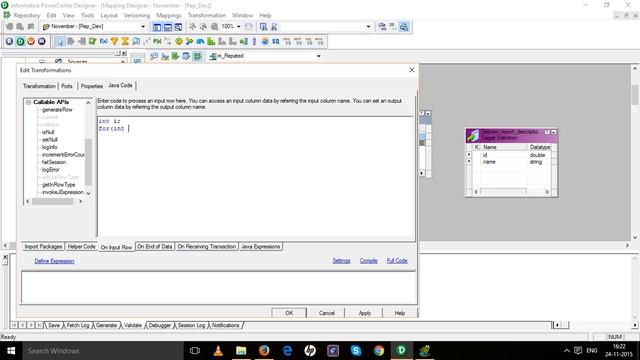Open the Import Packages tab
The height and width of the screenshot is (360, 640).
point(43,247)
